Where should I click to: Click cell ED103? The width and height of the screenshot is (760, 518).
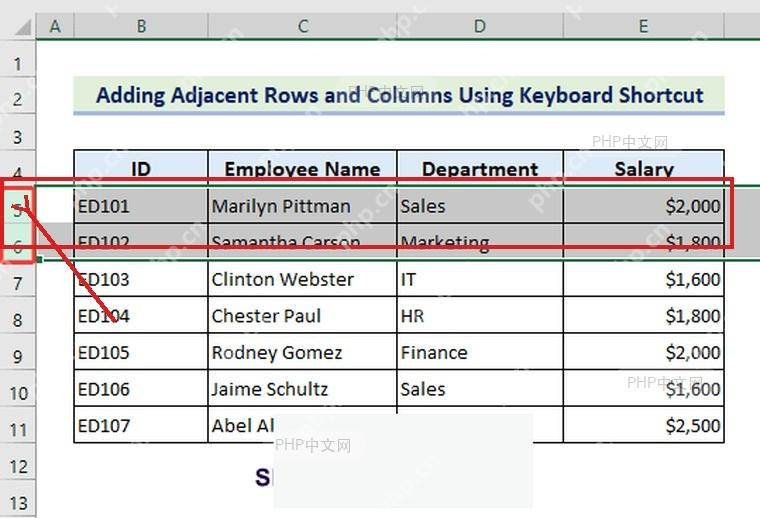[x=141, y=279]
